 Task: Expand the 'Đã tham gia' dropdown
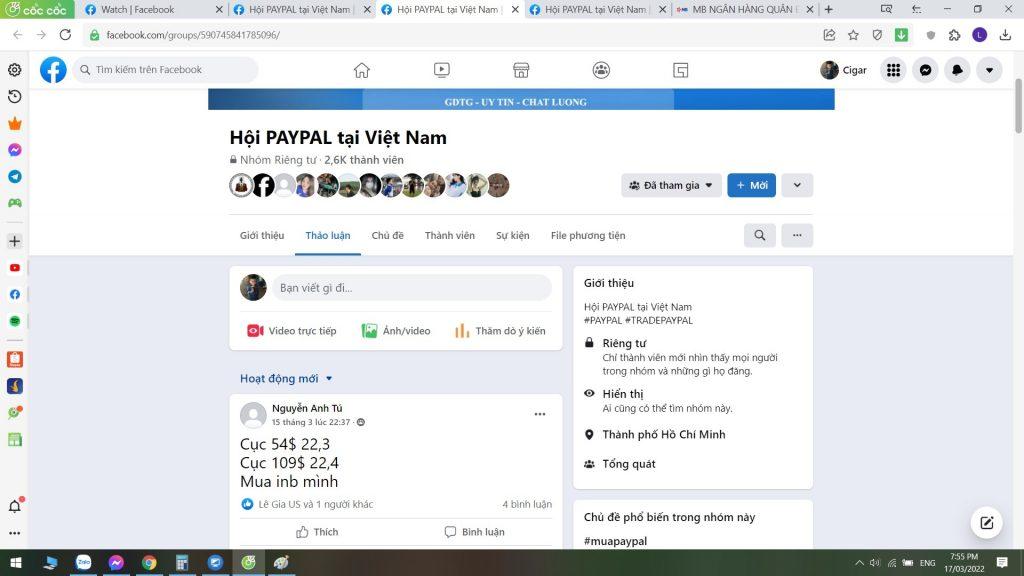[671, 185]
